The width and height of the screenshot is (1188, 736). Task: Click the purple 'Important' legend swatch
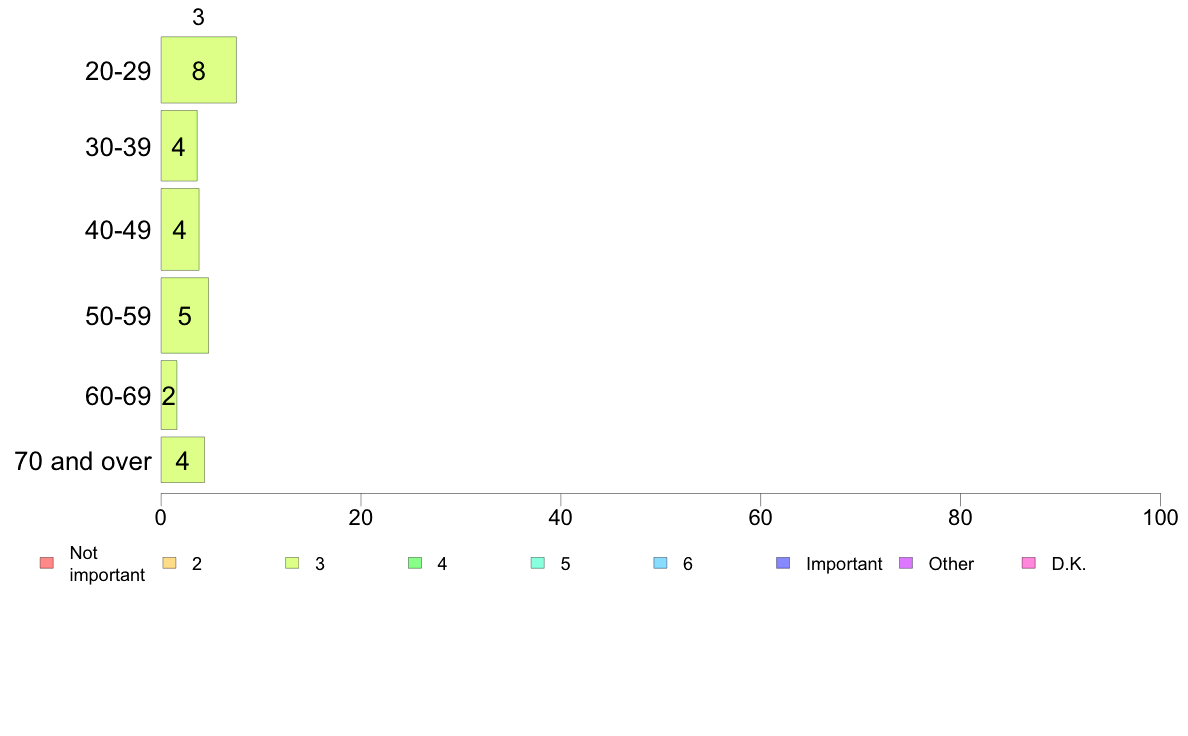[x=783, y=563]
